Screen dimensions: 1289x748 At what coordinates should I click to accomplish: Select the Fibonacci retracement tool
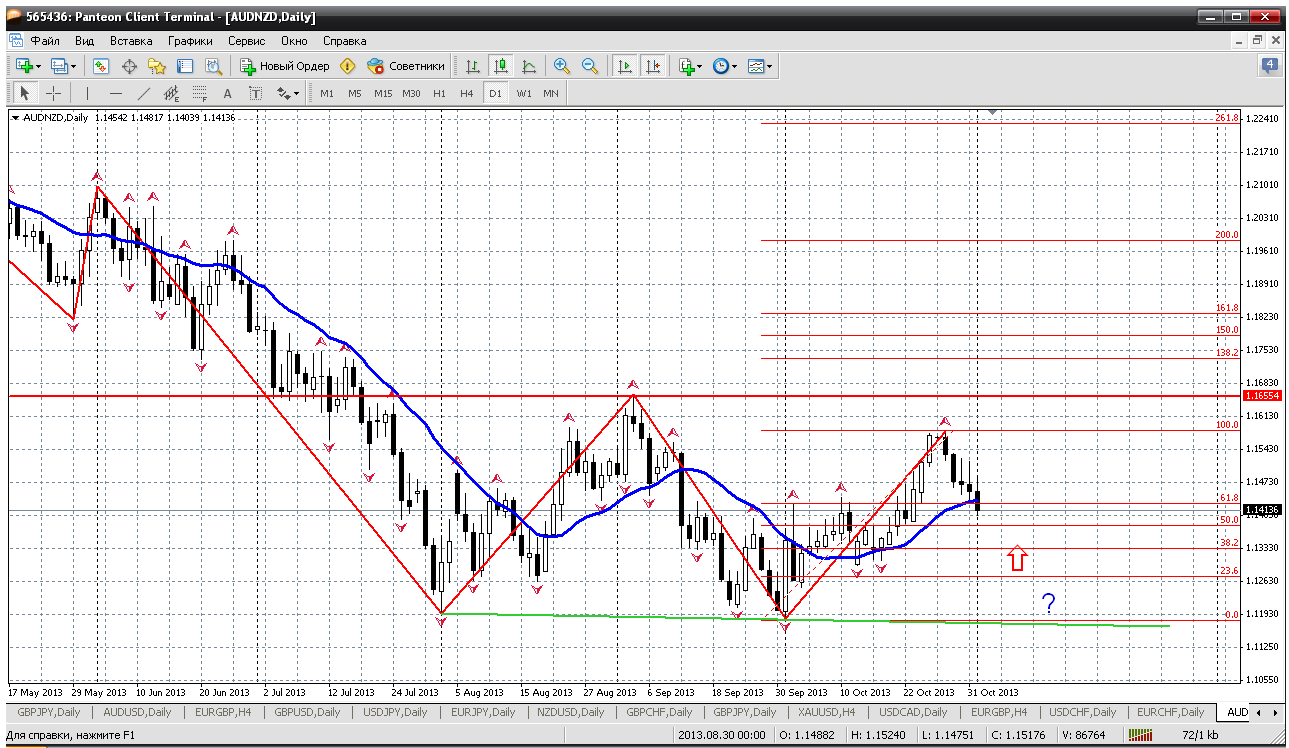[x=200, y=93]
